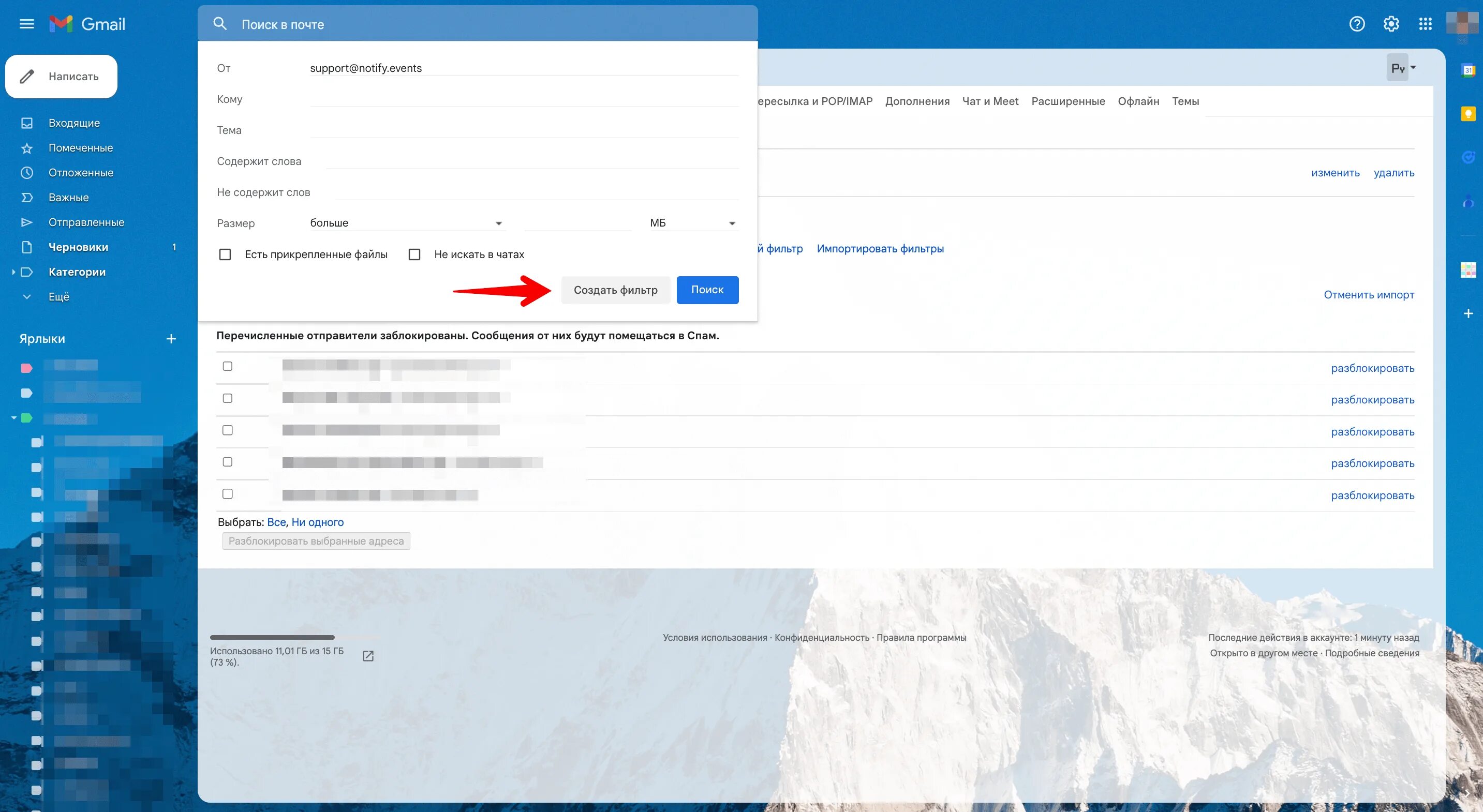This screenshot has height=812, width=1483.
Task: Select the first blocked sender checkbox
Action: coord(227,366)
